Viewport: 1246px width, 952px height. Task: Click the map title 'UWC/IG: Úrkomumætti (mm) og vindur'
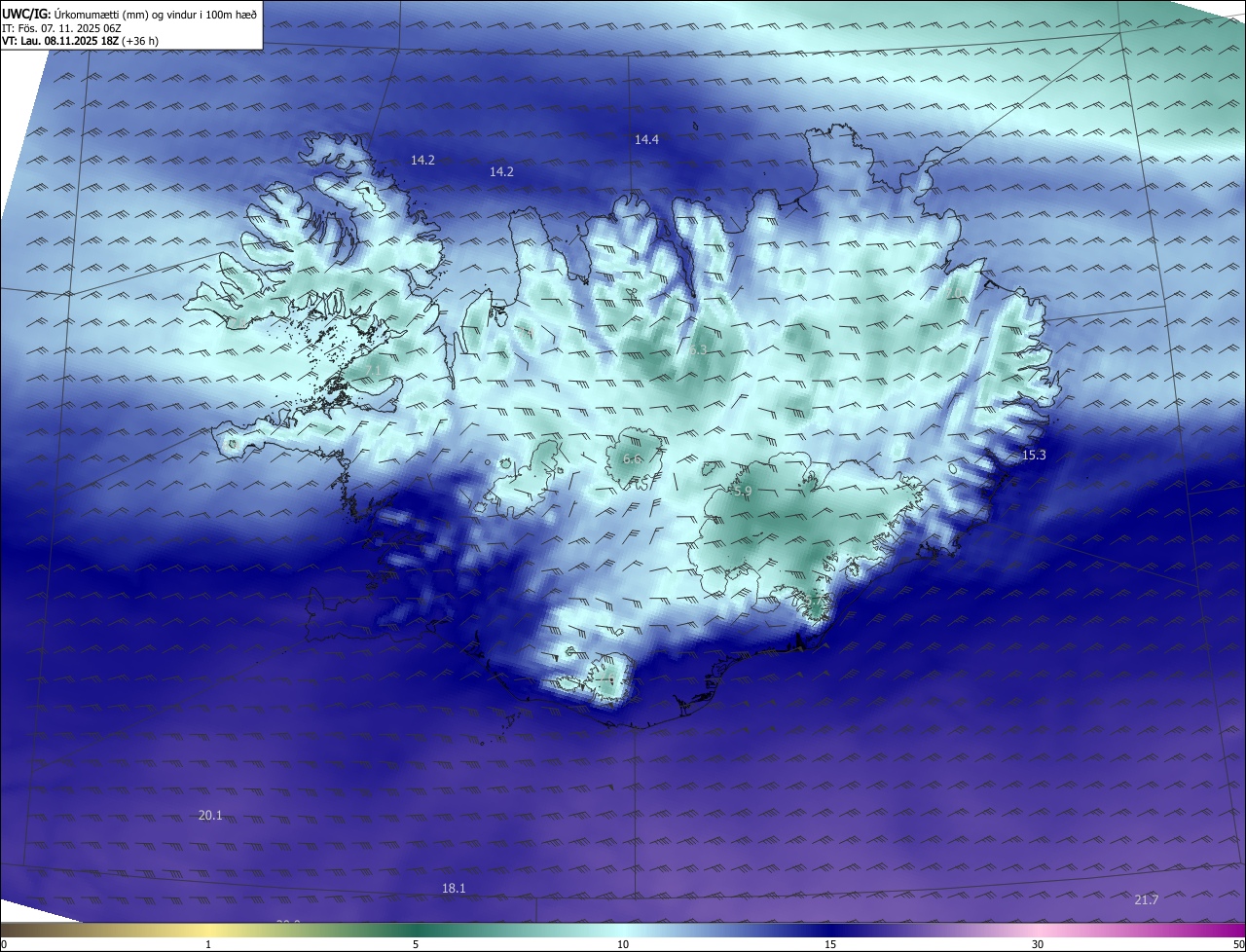(129, 14)
